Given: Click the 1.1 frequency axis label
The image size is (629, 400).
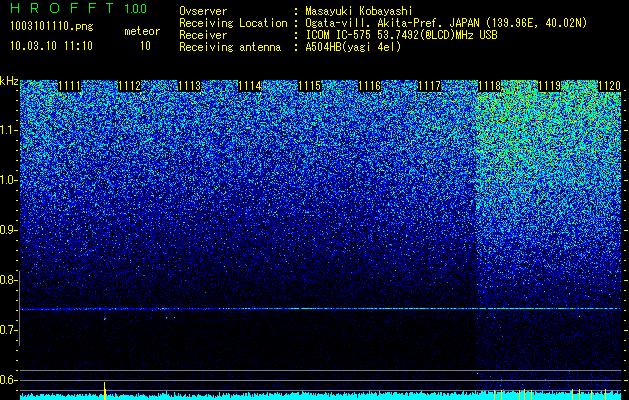Looking at the screenshot, I should pyautogui.click(x=8, y=131).
